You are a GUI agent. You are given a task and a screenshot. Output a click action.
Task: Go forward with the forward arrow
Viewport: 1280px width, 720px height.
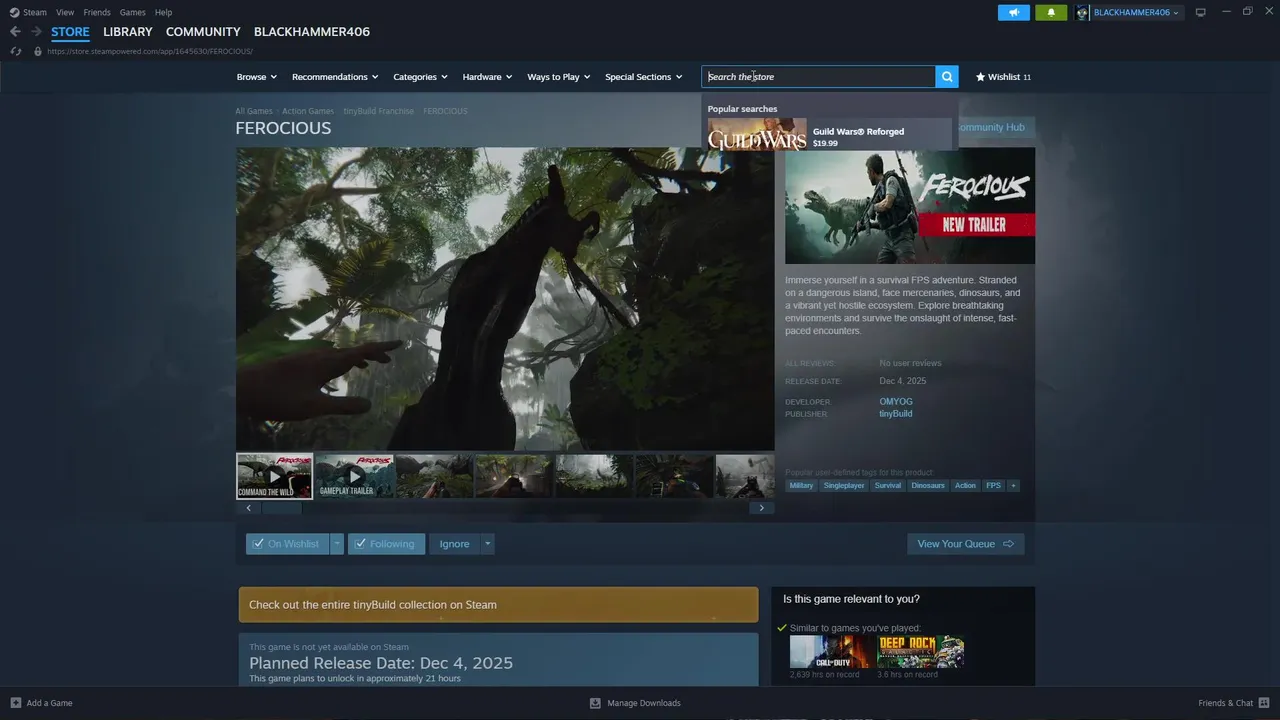[x=36, y=32]
